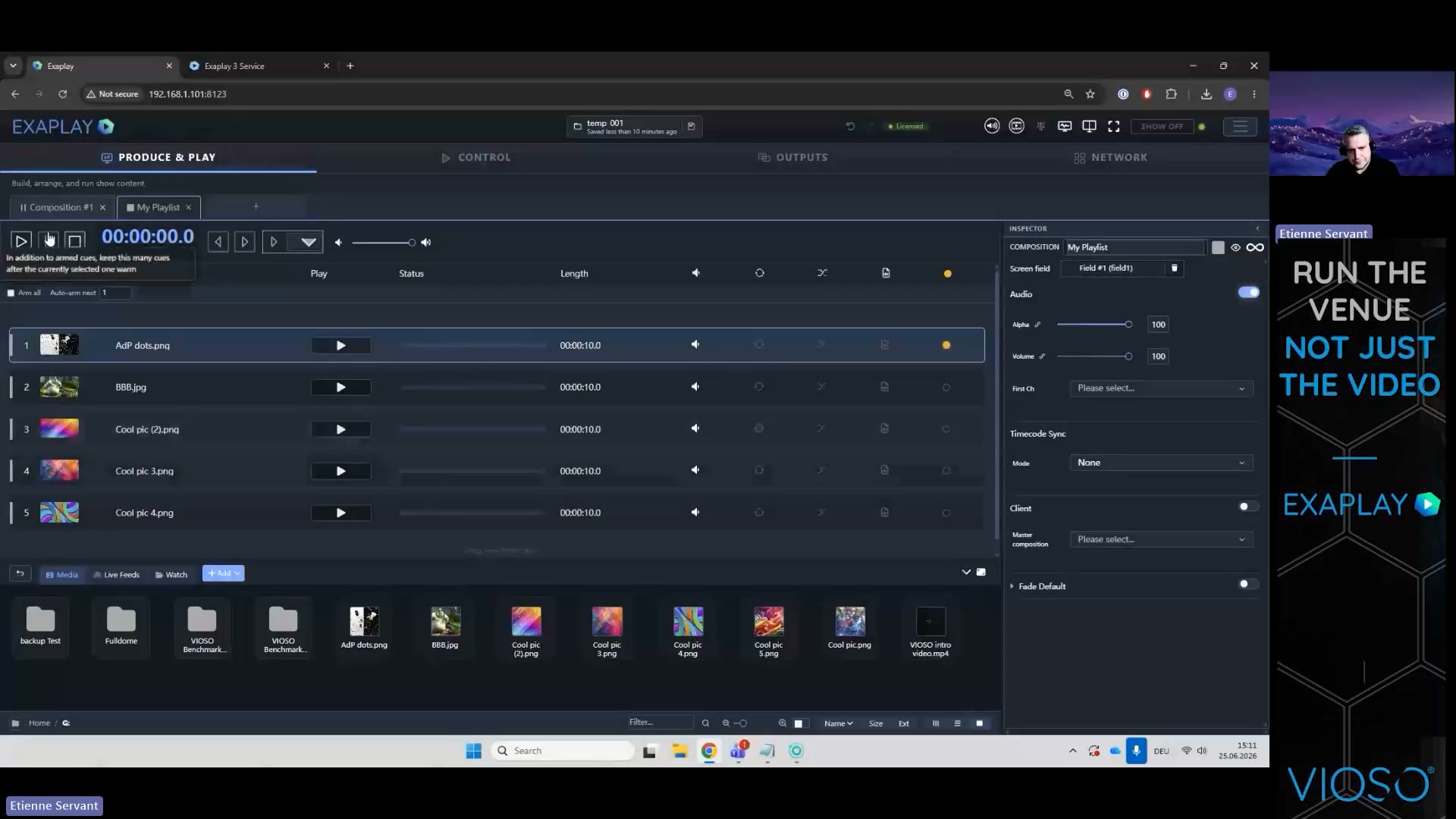Zoom out media thumbnails icon
The height and width of the screenshot is (819, 1456).
tap(726, 723)
